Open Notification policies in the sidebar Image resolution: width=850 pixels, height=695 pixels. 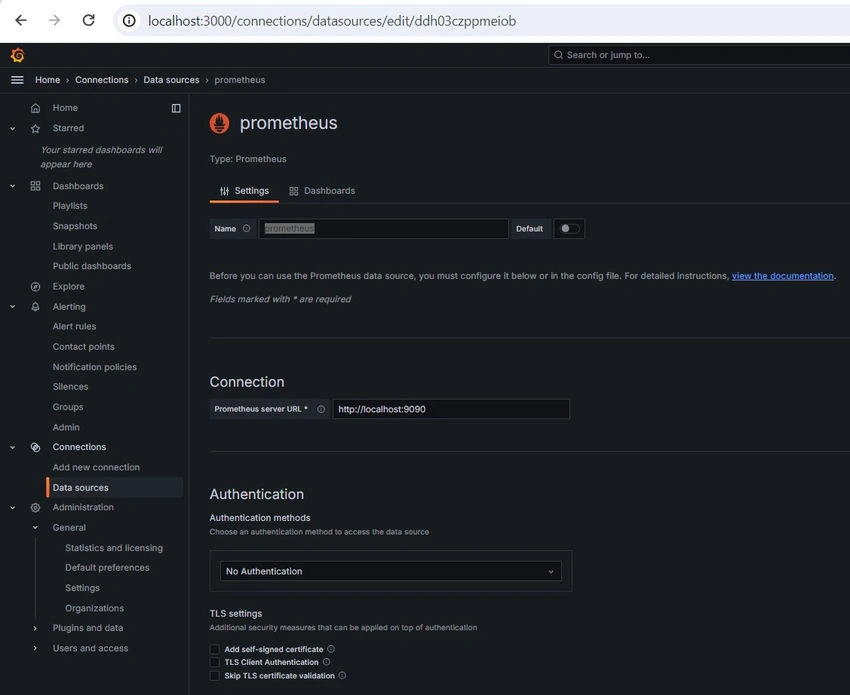95,367
